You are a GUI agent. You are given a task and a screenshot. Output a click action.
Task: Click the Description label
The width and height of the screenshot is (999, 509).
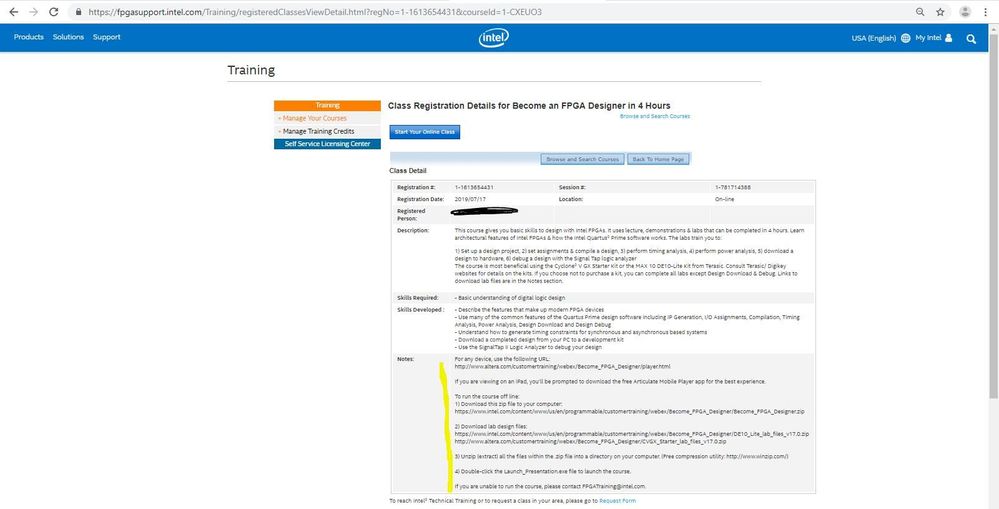[413, 230]
